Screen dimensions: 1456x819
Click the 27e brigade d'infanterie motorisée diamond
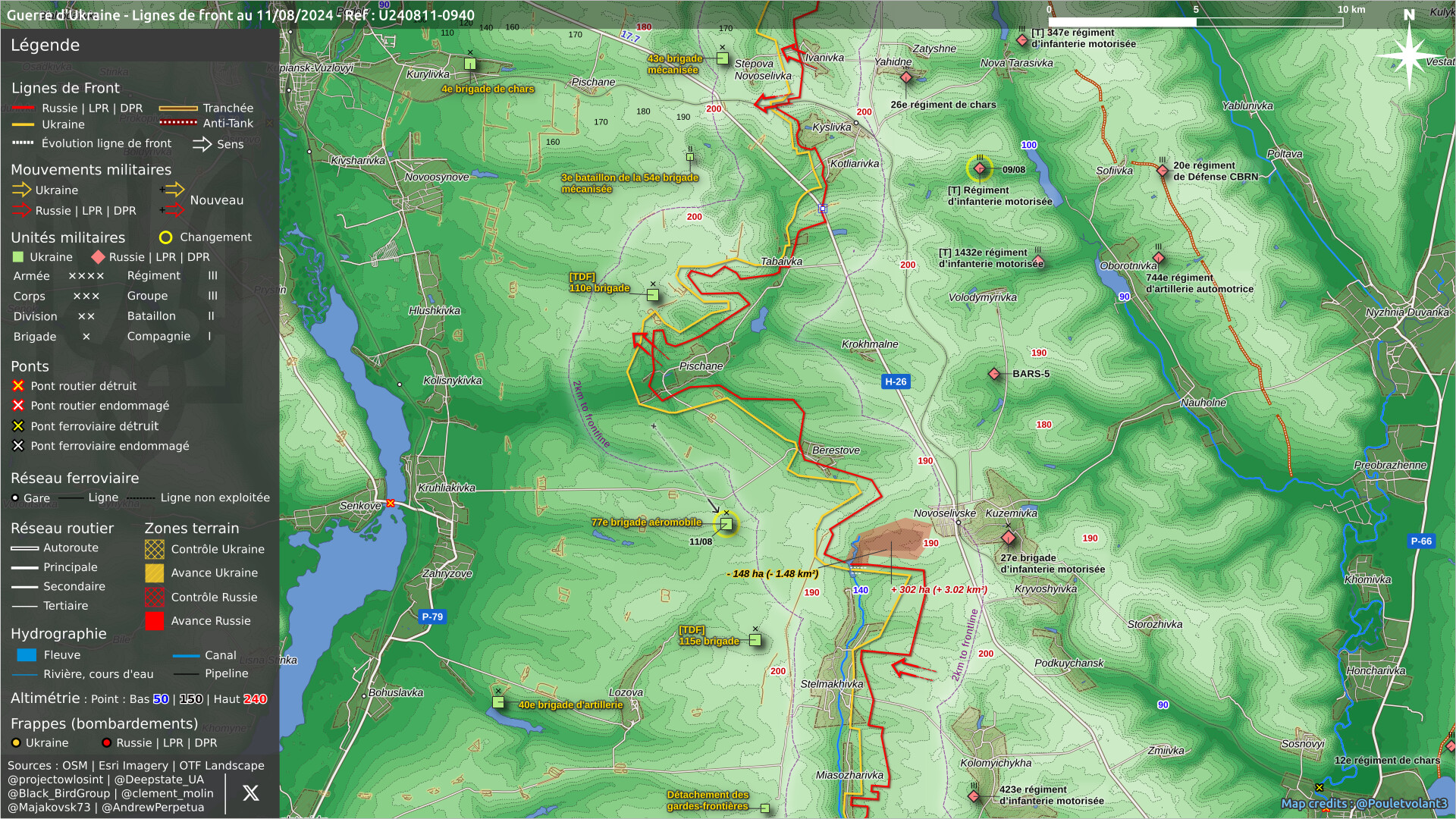coord(1008,538)
